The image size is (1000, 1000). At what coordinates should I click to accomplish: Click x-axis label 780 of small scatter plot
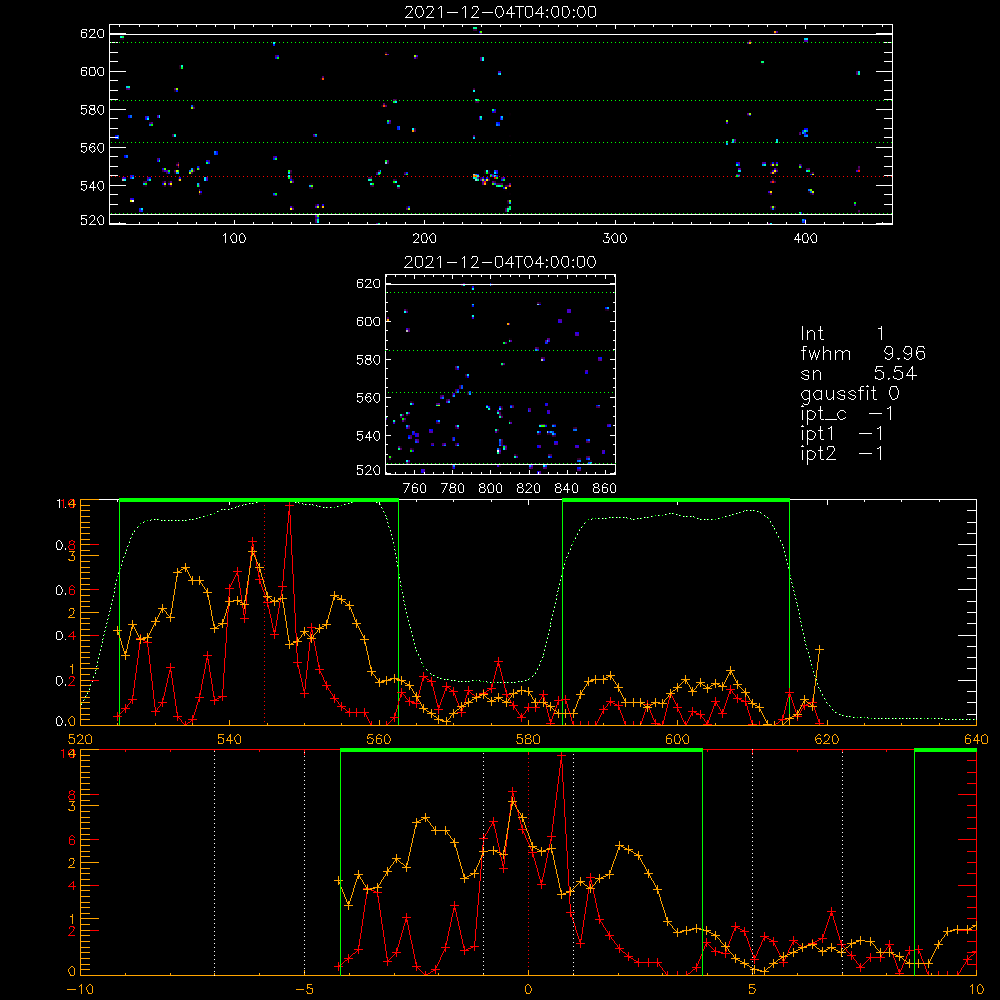pyautogui.click(x=453, y=489)
